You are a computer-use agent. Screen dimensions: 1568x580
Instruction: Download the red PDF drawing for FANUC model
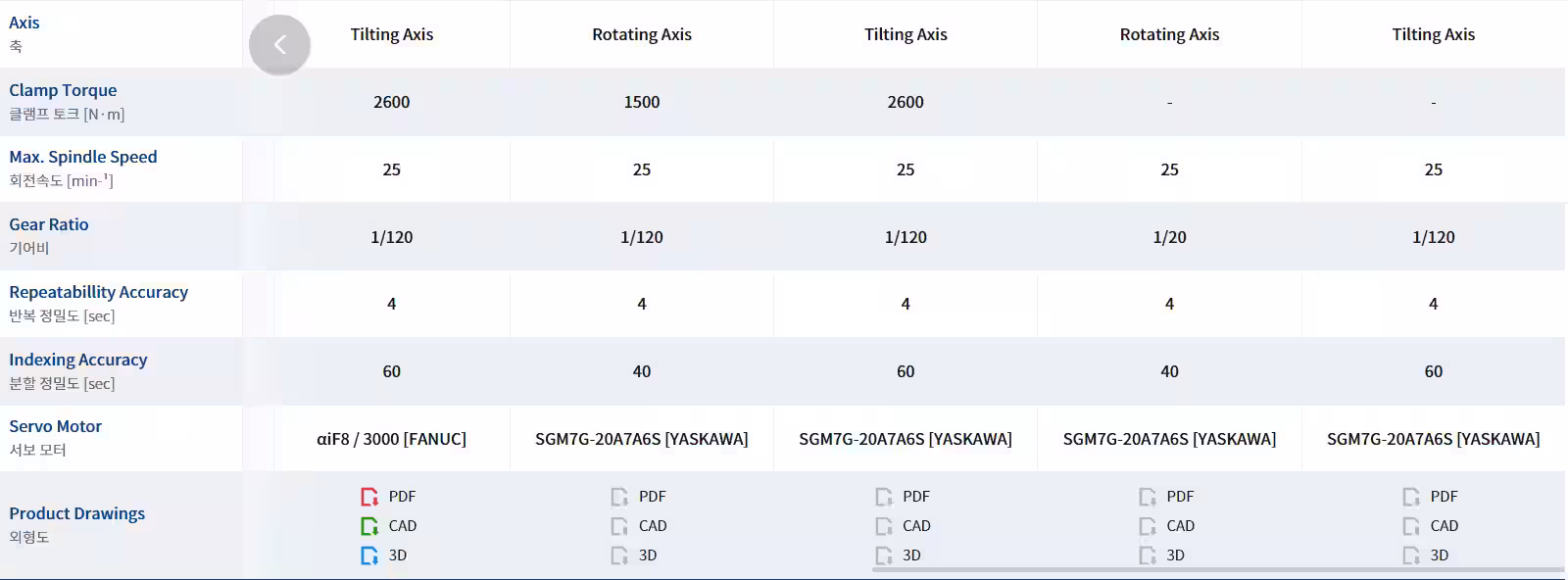coord(389,497)
